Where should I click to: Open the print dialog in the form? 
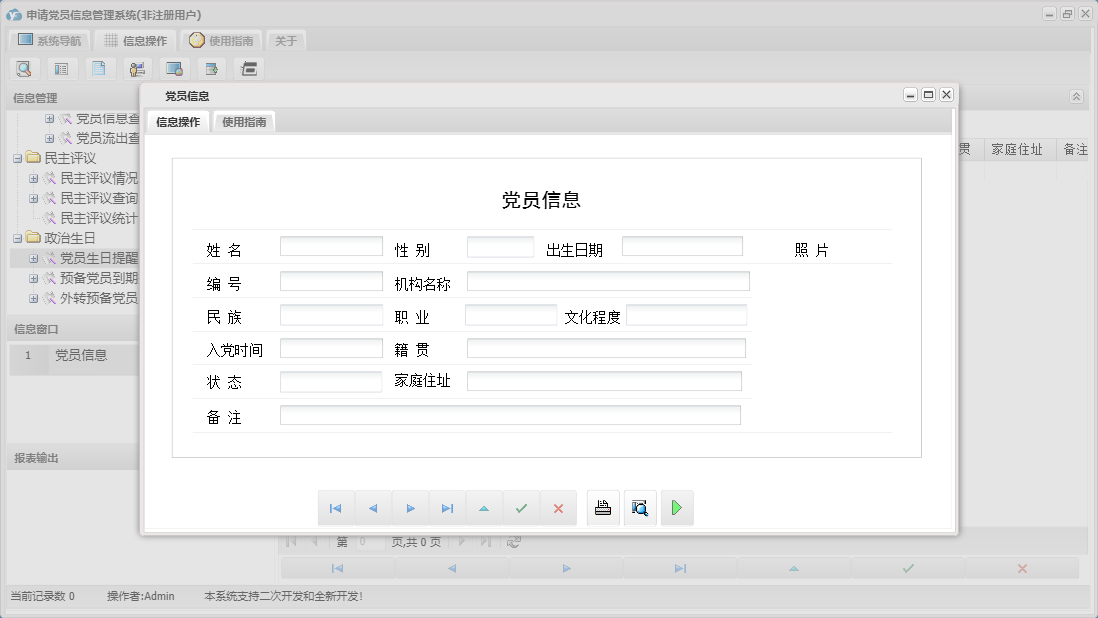tap(602, 507)
